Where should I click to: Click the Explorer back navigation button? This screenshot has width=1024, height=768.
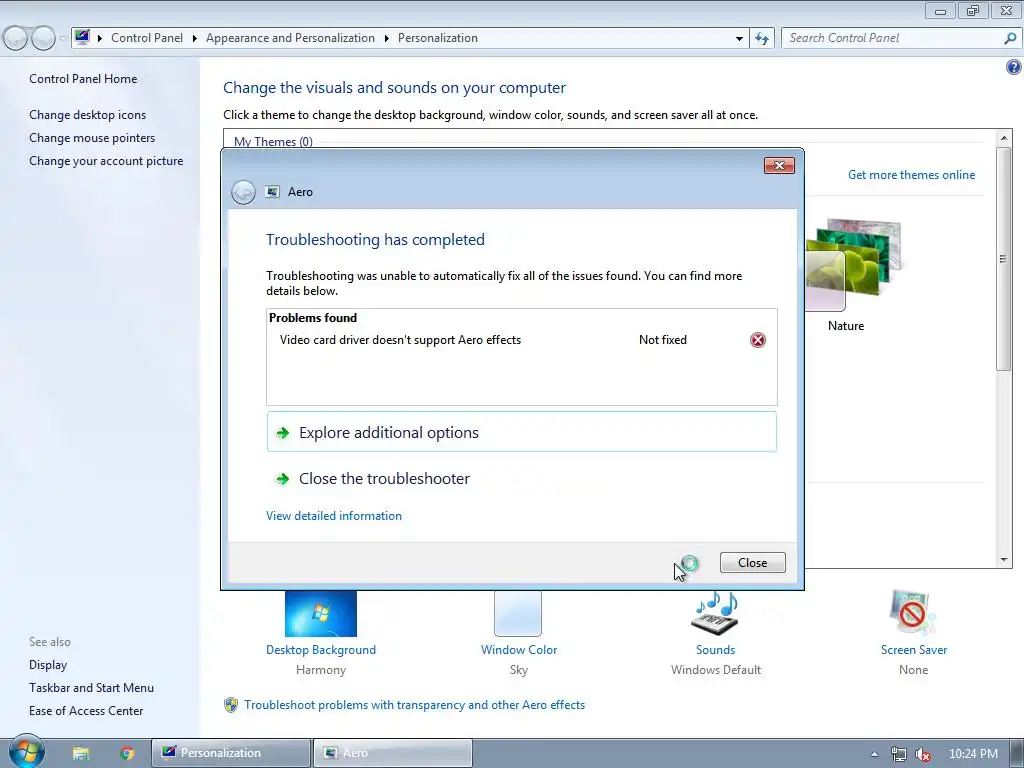coord(16,39)
